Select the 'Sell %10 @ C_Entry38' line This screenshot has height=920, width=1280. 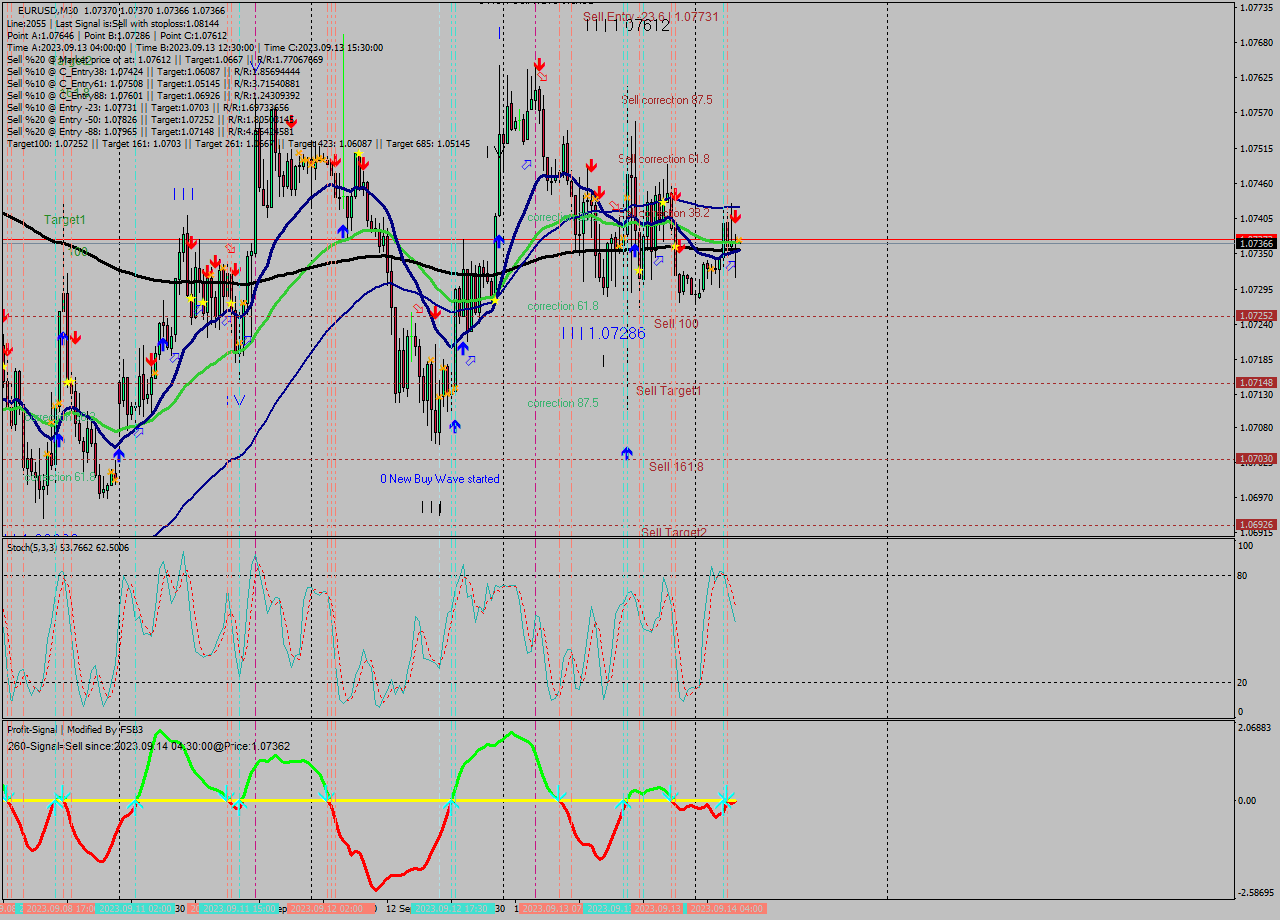tap(153, 71)
